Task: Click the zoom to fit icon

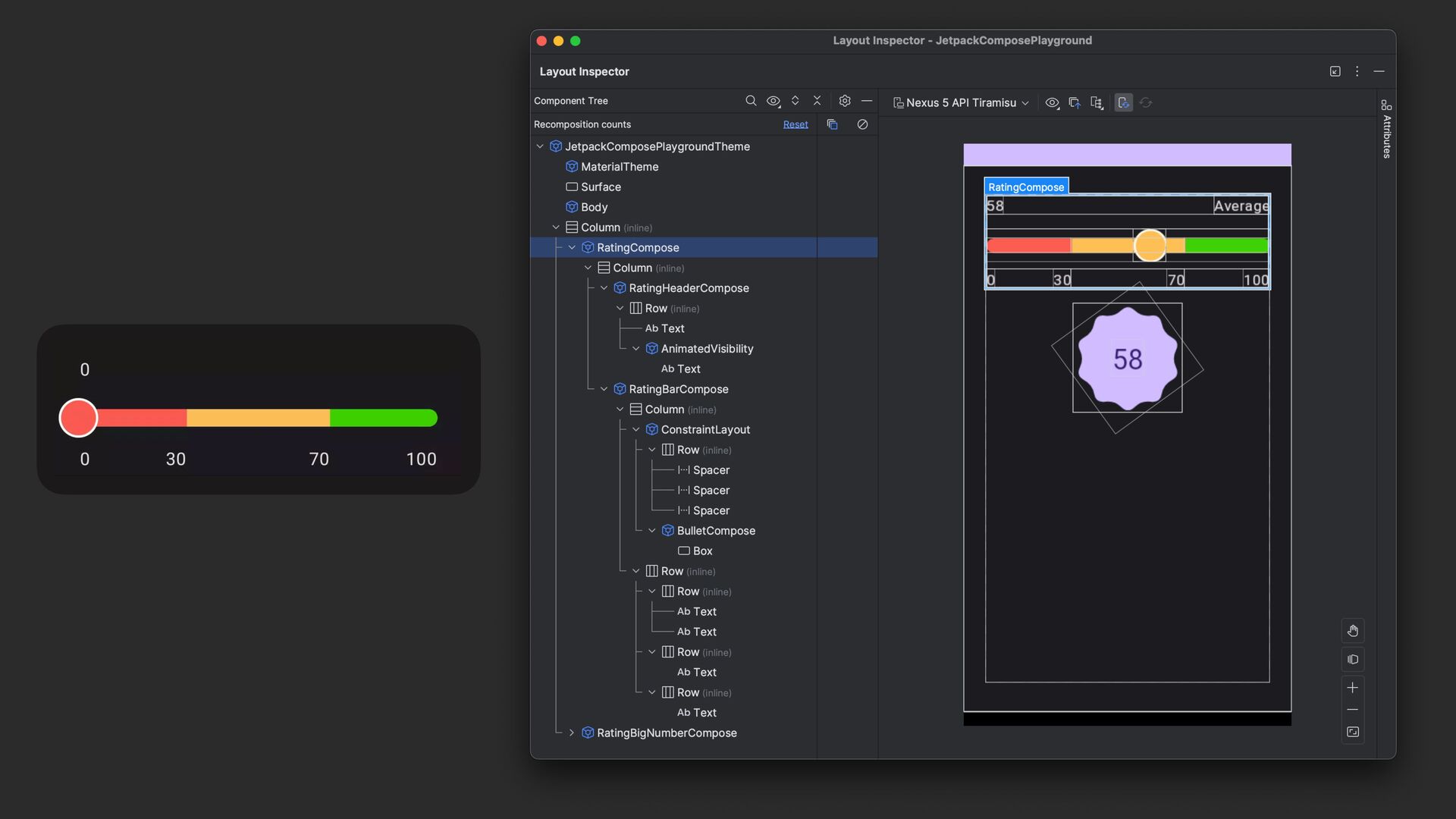Action: pos(1353,732)
